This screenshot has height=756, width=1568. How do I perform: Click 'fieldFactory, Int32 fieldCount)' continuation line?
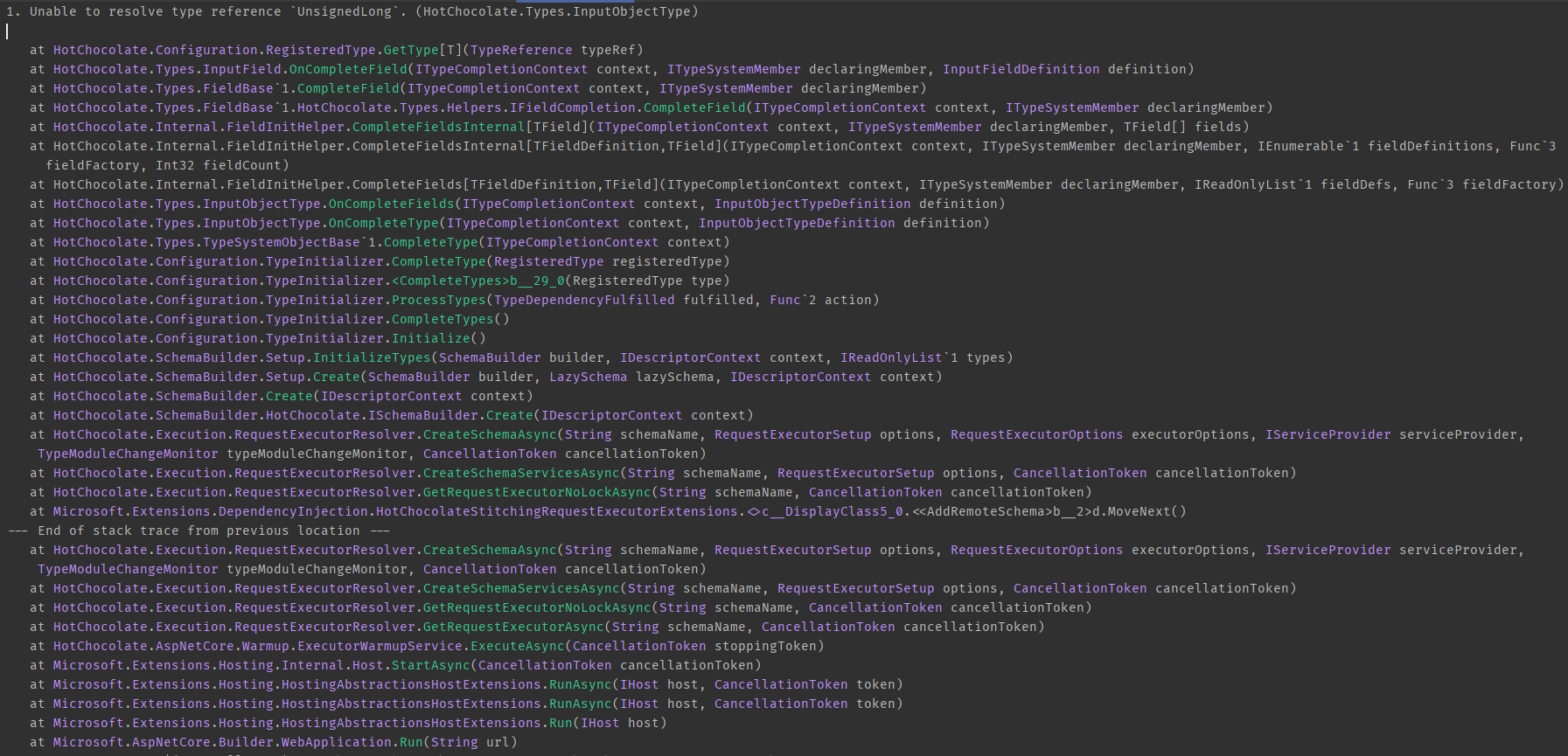(x=167, y=165)
